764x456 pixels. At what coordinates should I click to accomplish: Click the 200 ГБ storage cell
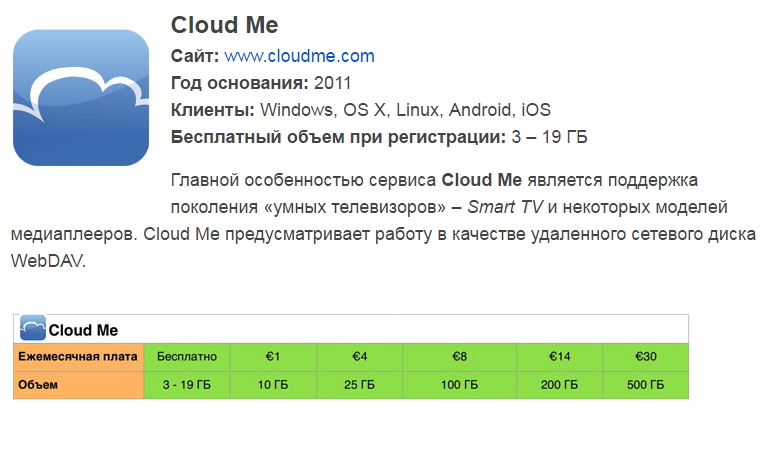(x=559, y=385)
